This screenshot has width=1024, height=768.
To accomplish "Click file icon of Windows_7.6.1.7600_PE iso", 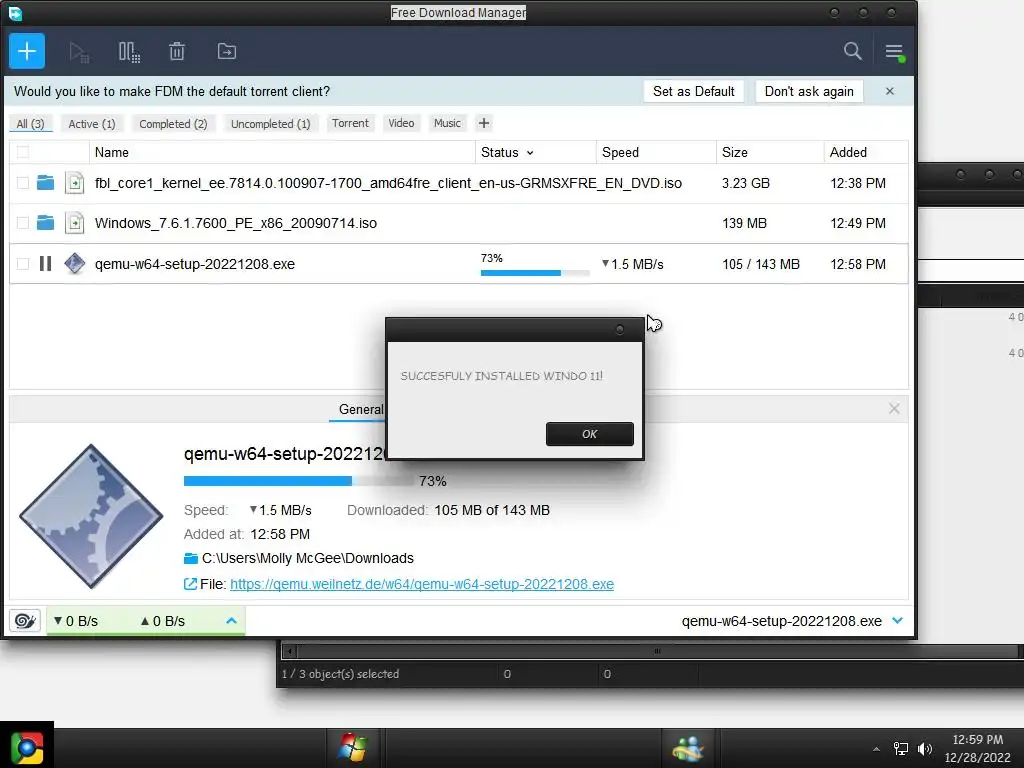I will click(x=74, y=223).
